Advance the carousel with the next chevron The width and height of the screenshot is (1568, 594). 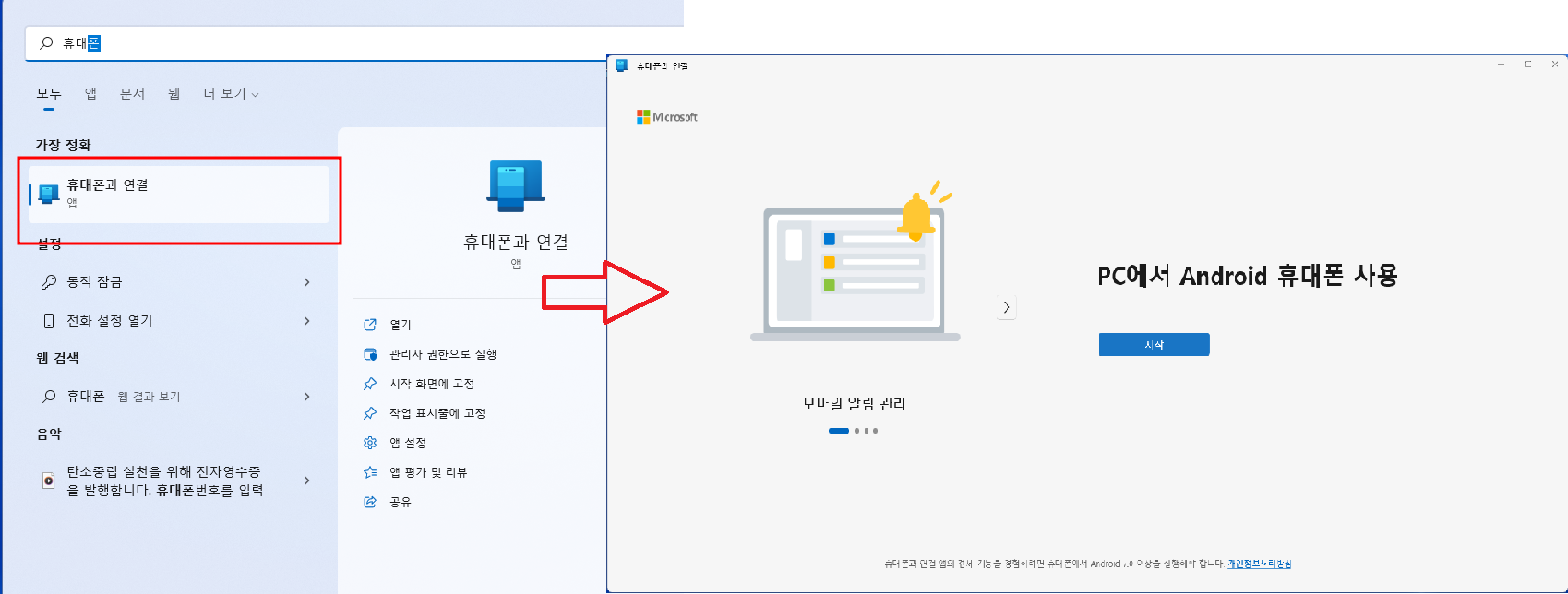(x=1006, y=307)
